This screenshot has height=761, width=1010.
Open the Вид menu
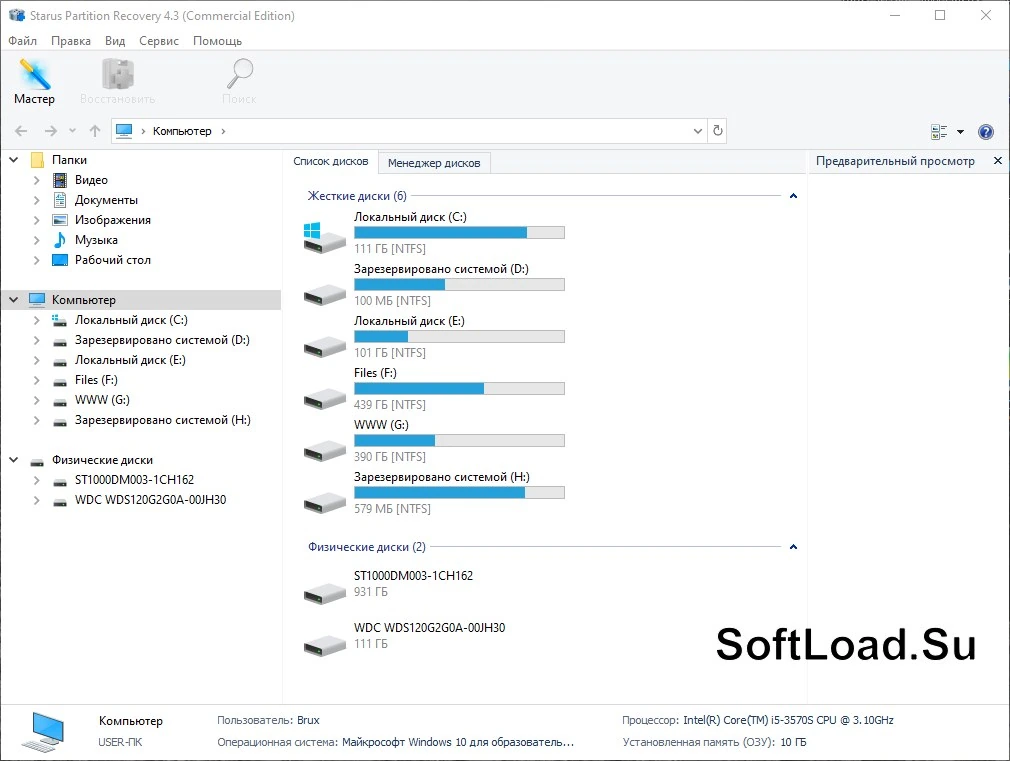tap(115, 41)
